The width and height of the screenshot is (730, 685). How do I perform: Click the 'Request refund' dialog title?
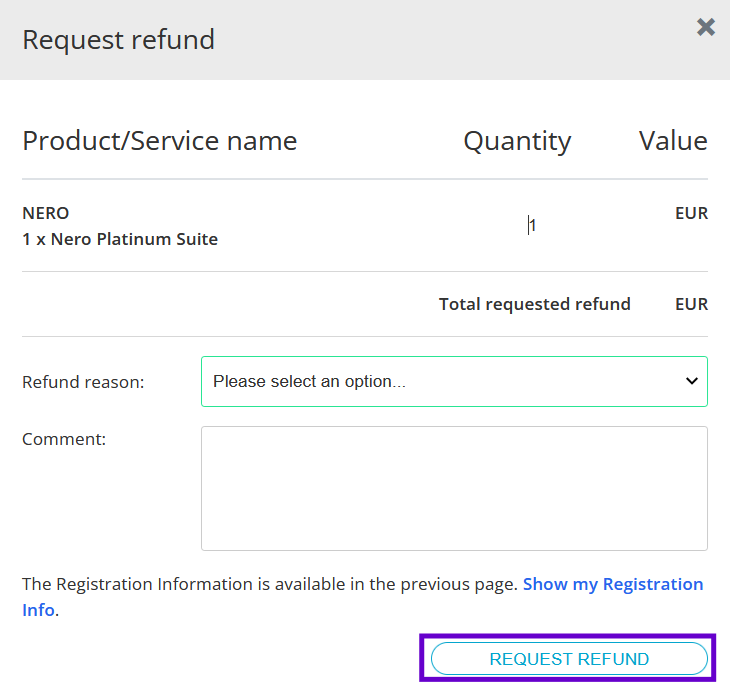[119, 40]
